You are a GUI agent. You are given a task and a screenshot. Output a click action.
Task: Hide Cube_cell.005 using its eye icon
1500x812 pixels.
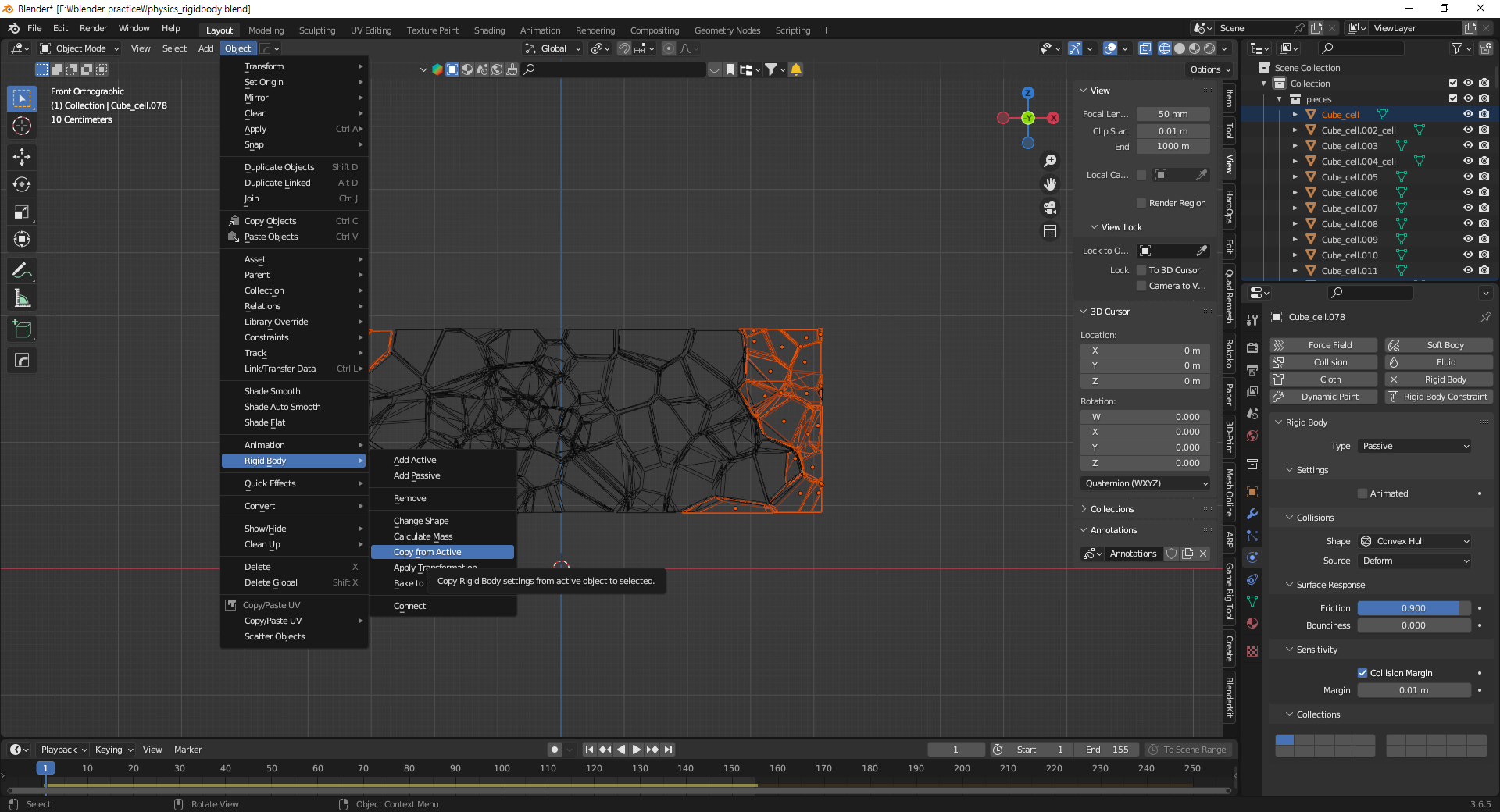(x=1468, y=177)
